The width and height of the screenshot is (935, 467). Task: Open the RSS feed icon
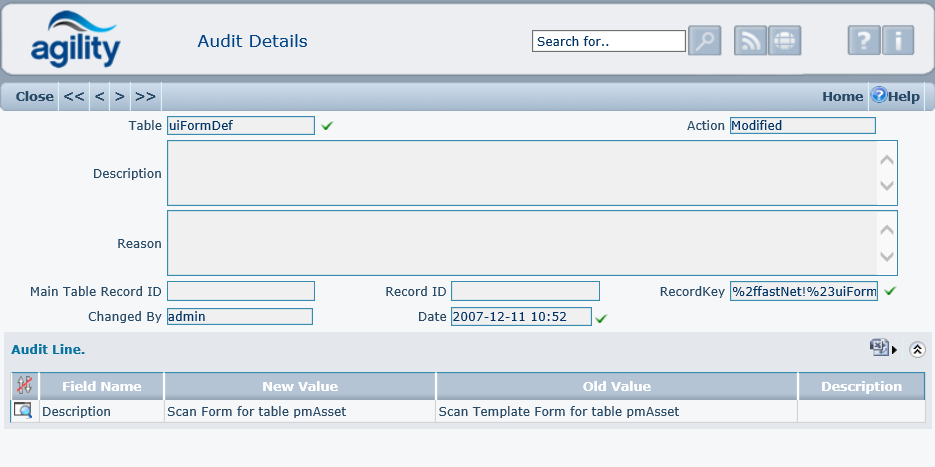pyautogui.click(x=751, y=41)
